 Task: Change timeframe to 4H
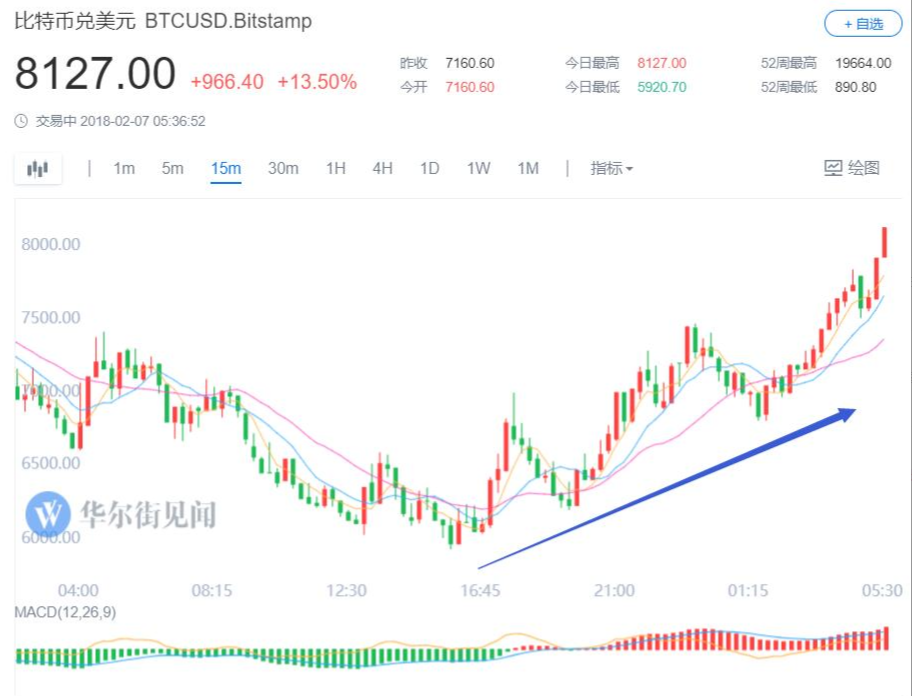[x=382, y=168]
